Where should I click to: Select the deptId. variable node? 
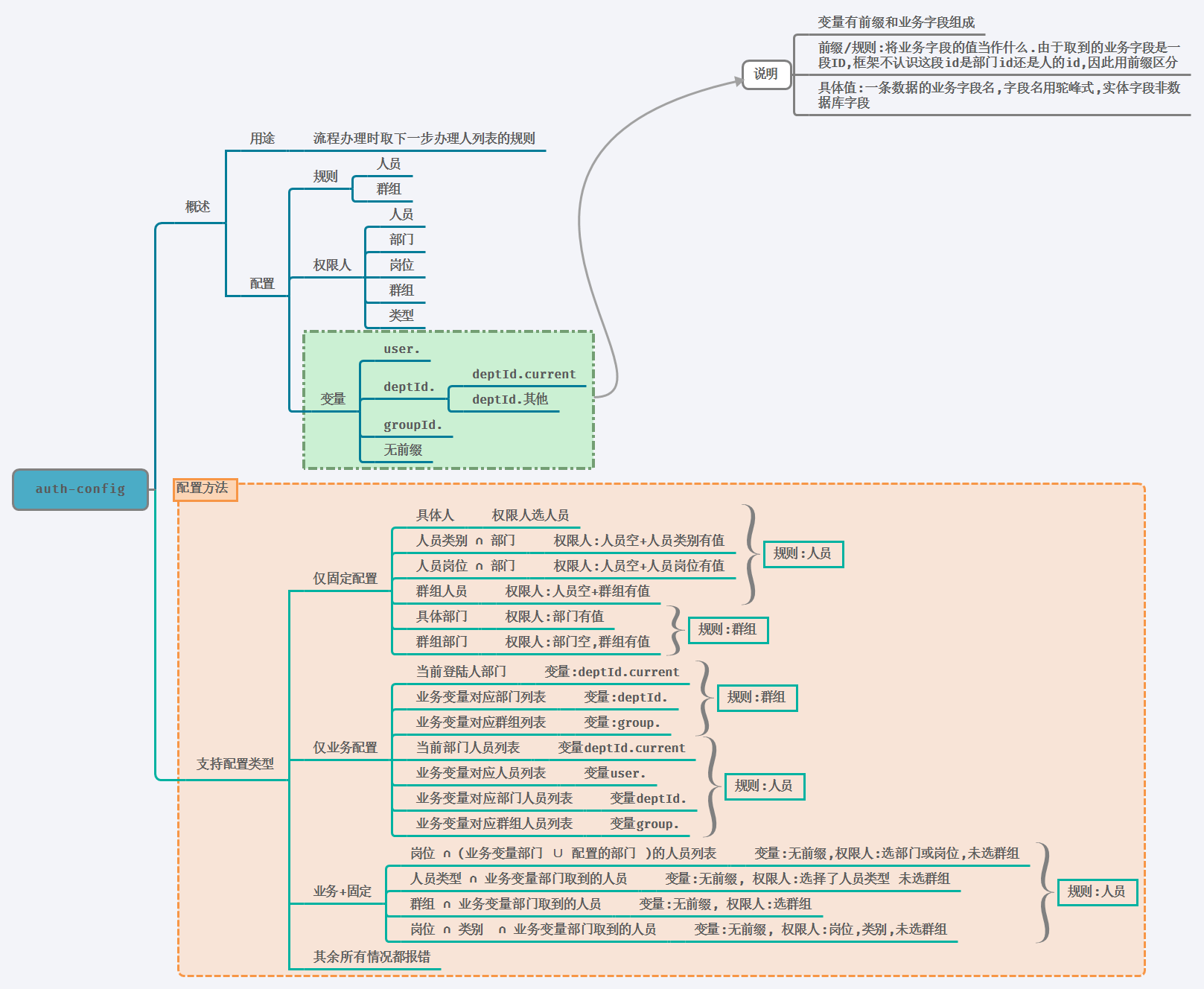(x=410, y=387)
